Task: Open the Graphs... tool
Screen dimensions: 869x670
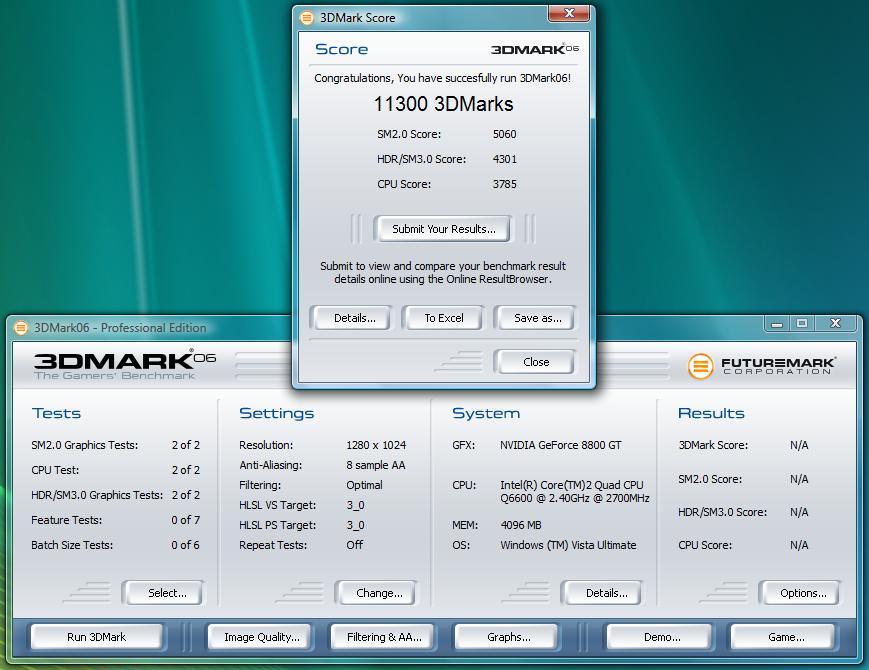Action: click(508, 637)
